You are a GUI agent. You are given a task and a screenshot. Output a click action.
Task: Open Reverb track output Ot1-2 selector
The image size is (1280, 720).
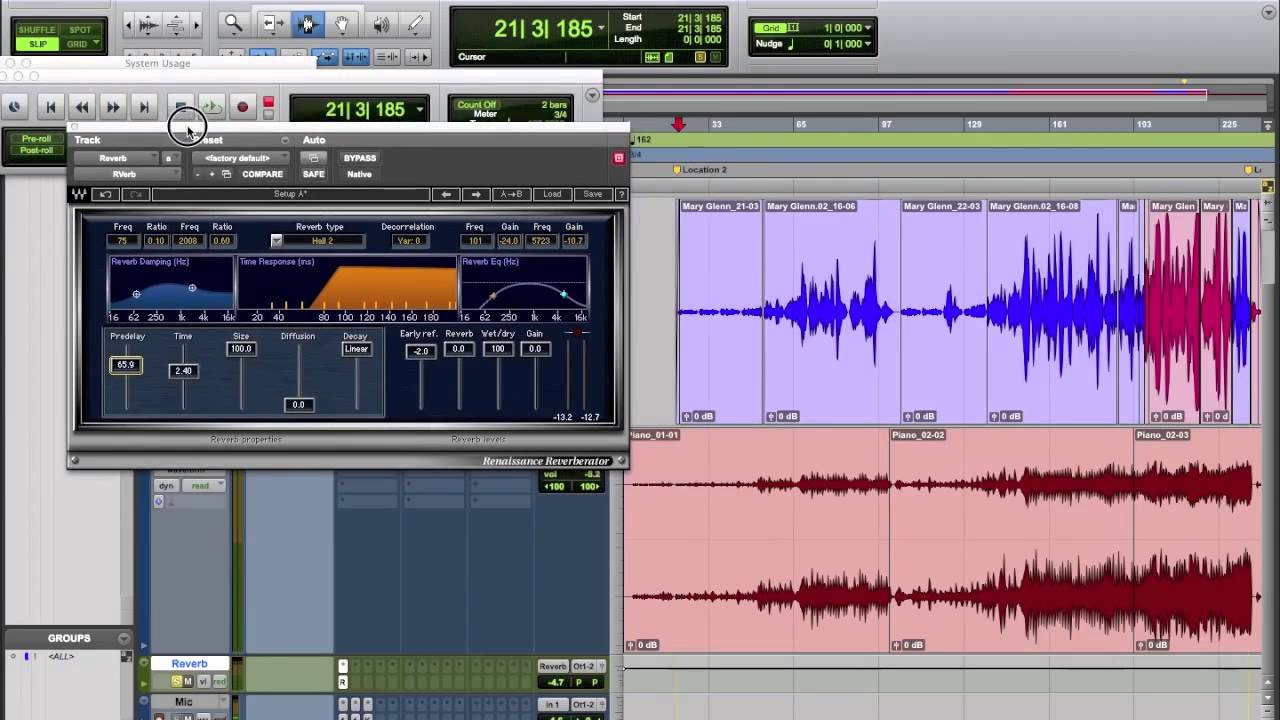(584, 666)
